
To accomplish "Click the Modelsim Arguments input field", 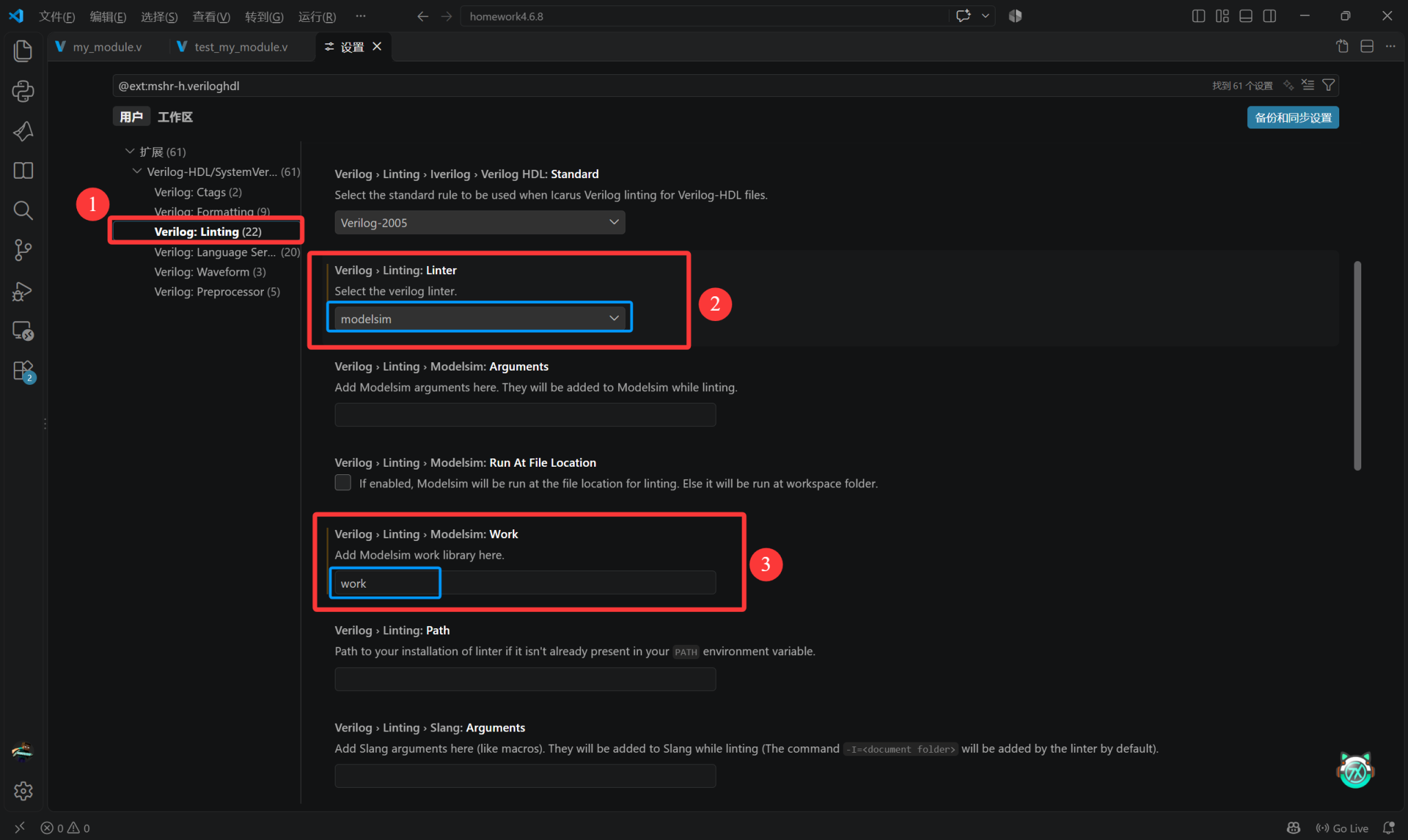I will point(525,415).
